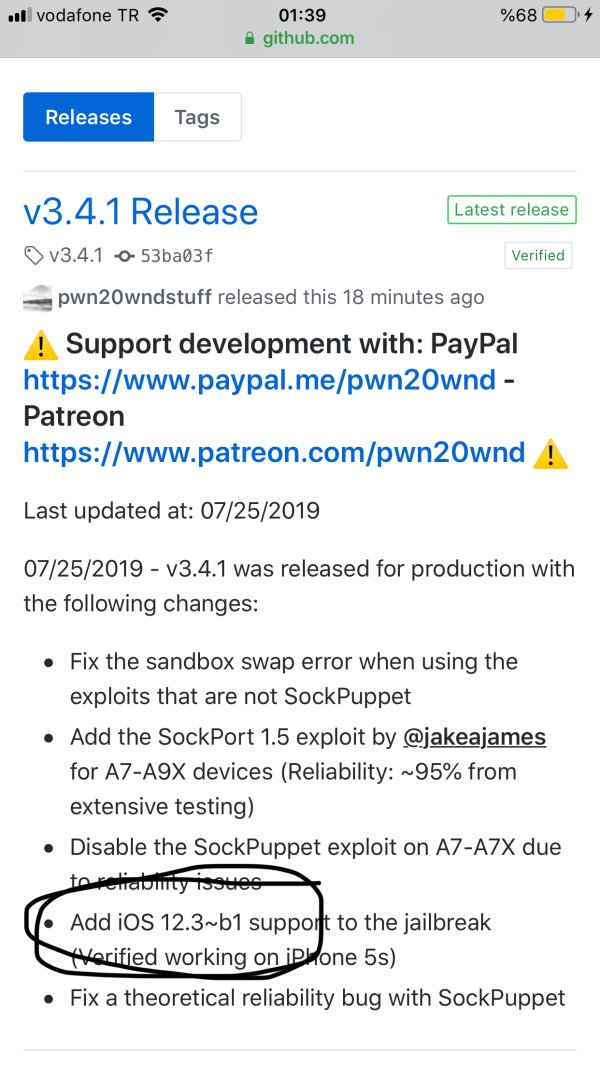
Task: Tap the github.com address bar
Action: click(308, 39)
